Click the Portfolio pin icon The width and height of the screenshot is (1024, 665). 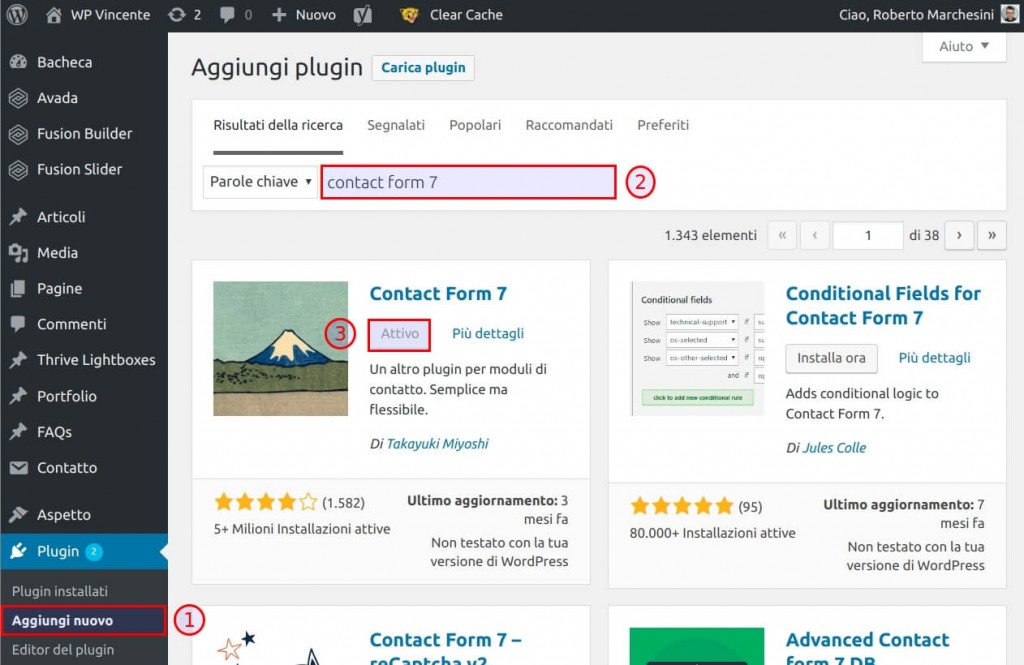click(x=18, y=396)
